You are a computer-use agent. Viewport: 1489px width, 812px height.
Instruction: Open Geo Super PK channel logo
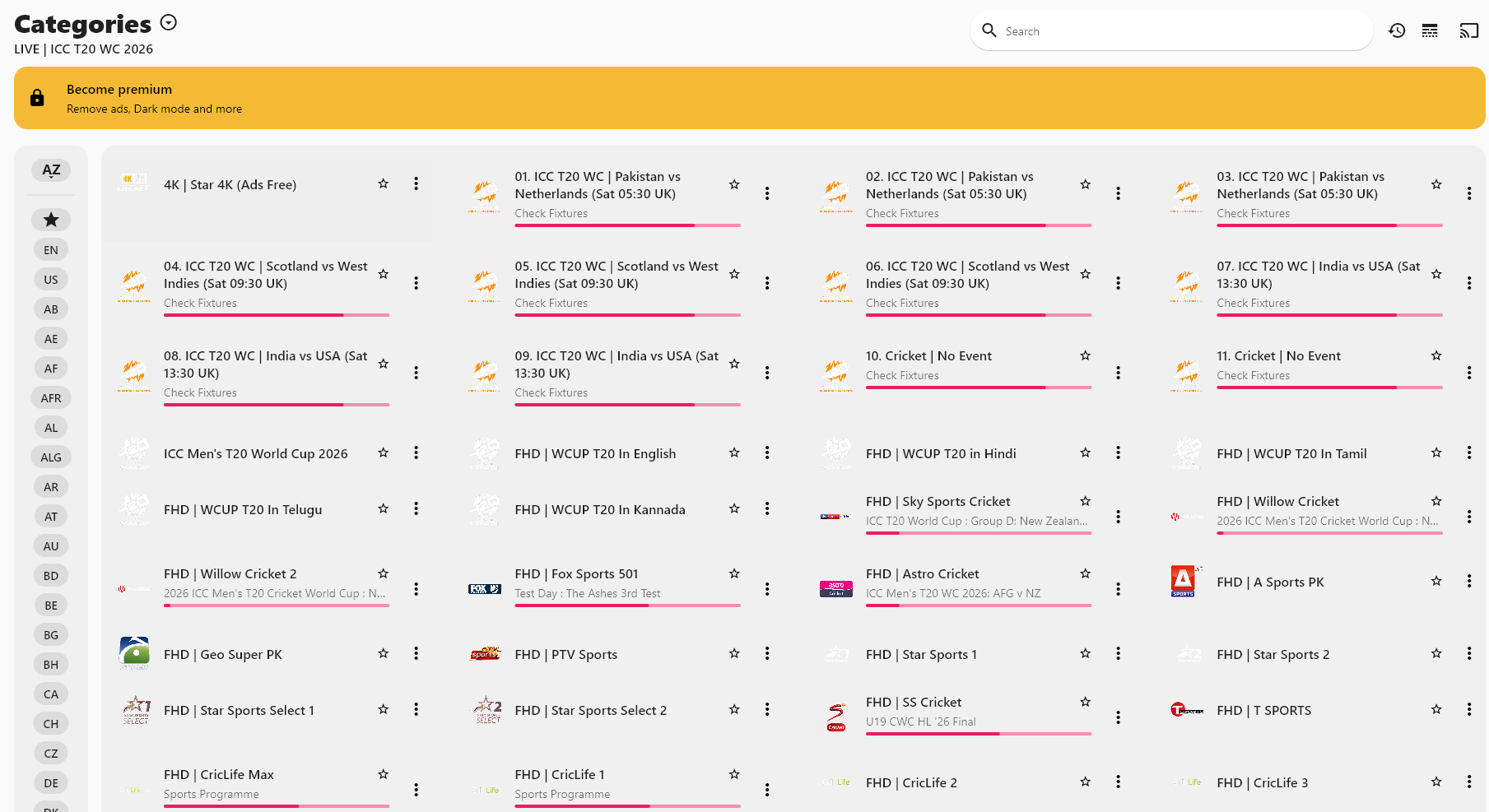pyautogui.click(x=134, y=654)
